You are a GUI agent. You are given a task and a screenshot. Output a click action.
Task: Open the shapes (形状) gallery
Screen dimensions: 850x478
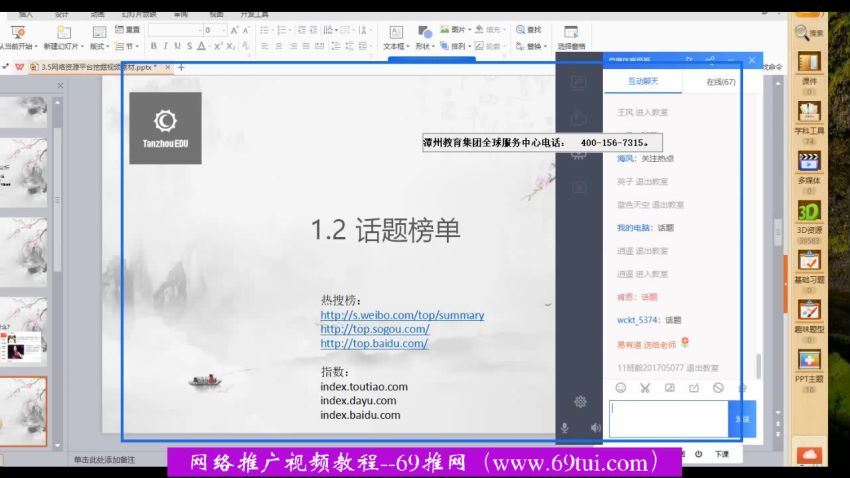(x=425, y=37)
